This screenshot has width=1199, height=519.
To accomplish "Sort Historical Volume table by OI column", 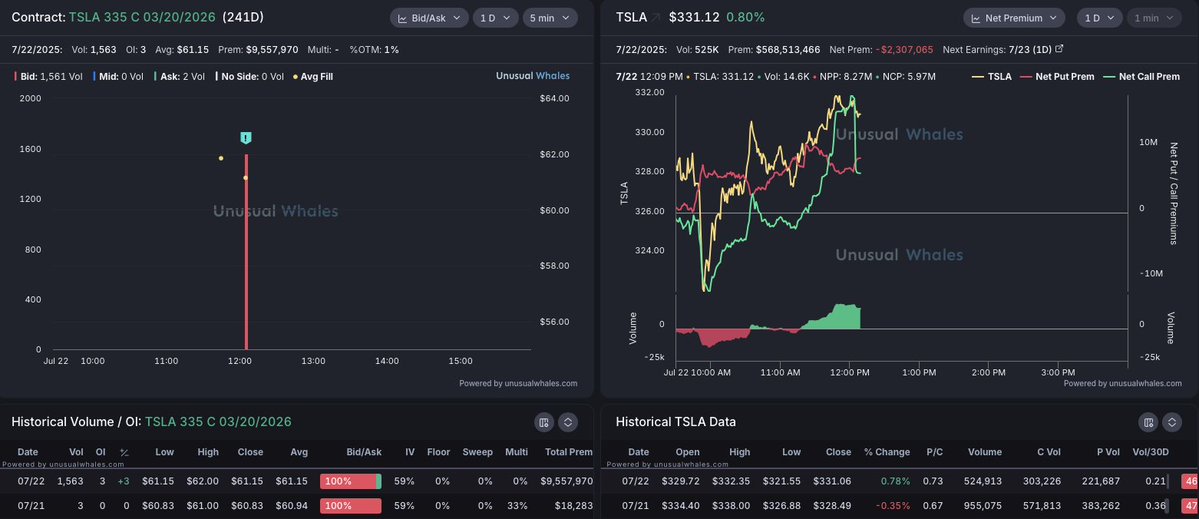I will [100, 452].
